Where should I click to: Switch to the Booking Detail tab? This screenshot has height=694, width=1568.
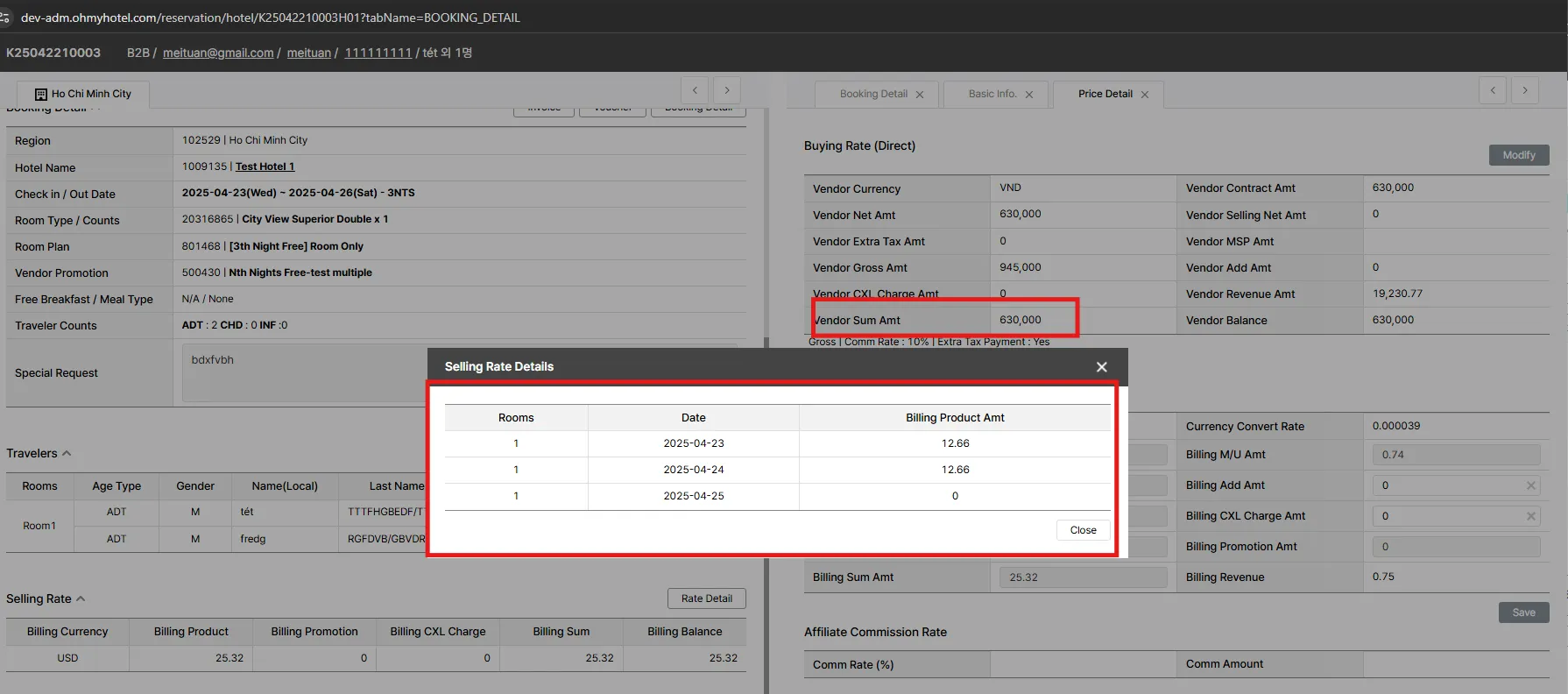[x=872, y=94]
